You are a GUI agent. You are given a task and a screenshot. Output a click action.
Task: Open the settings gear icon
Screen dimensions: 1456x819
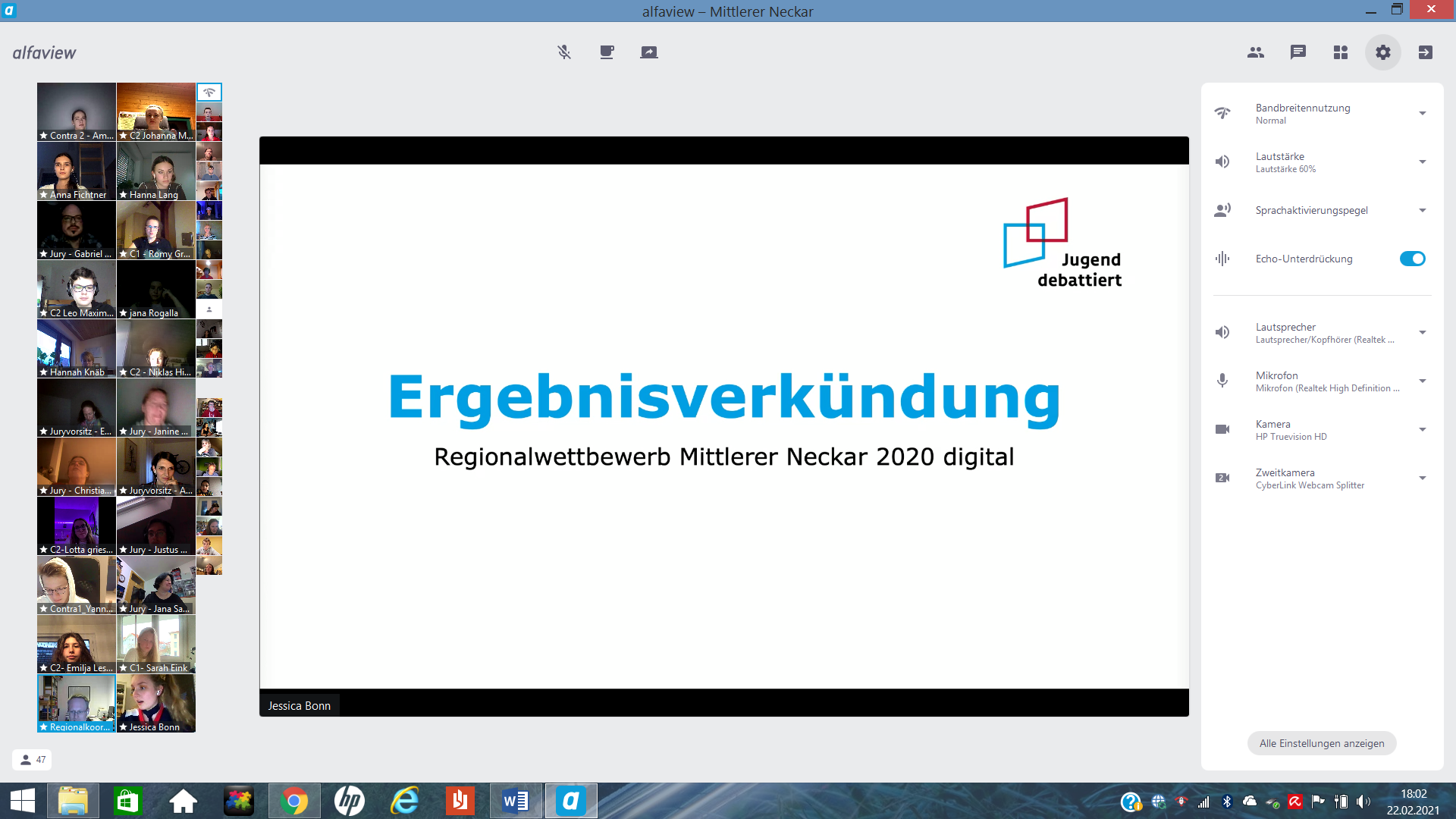point(1383,52)
